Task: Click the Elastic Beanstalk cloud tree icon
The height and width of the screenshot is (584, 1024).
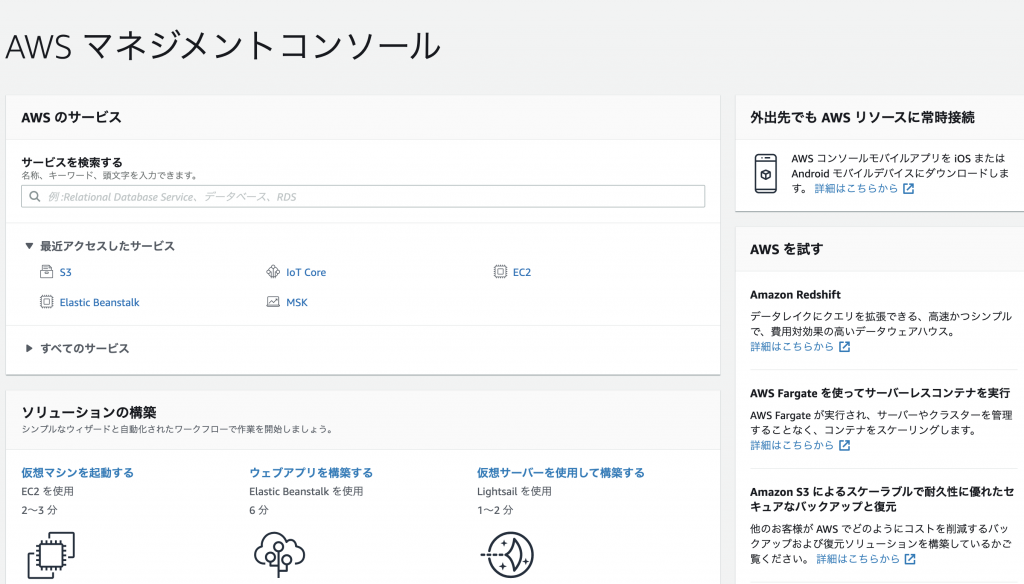Action: [280, 554]
